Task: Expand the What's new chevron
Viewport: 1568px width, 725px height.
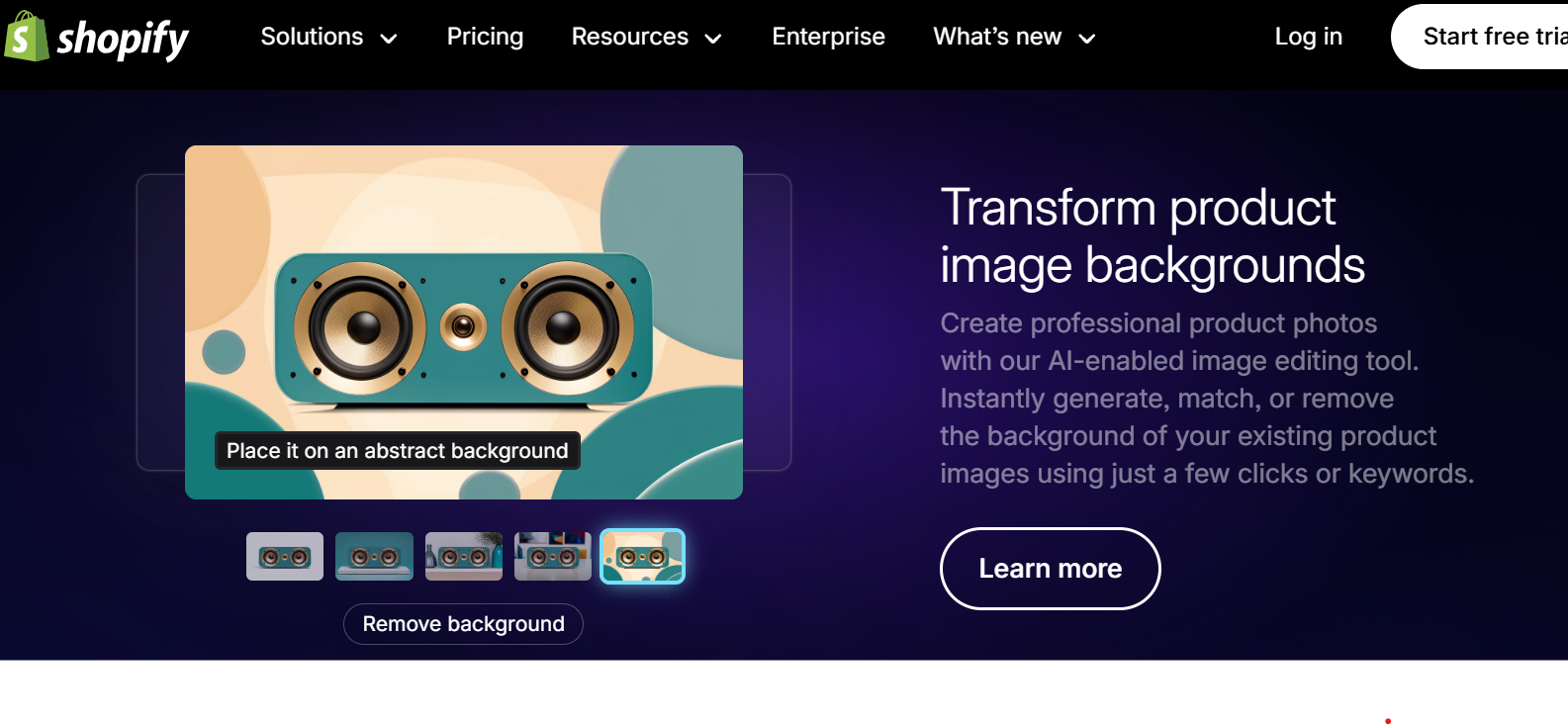Action: [x=1086, y=39]
